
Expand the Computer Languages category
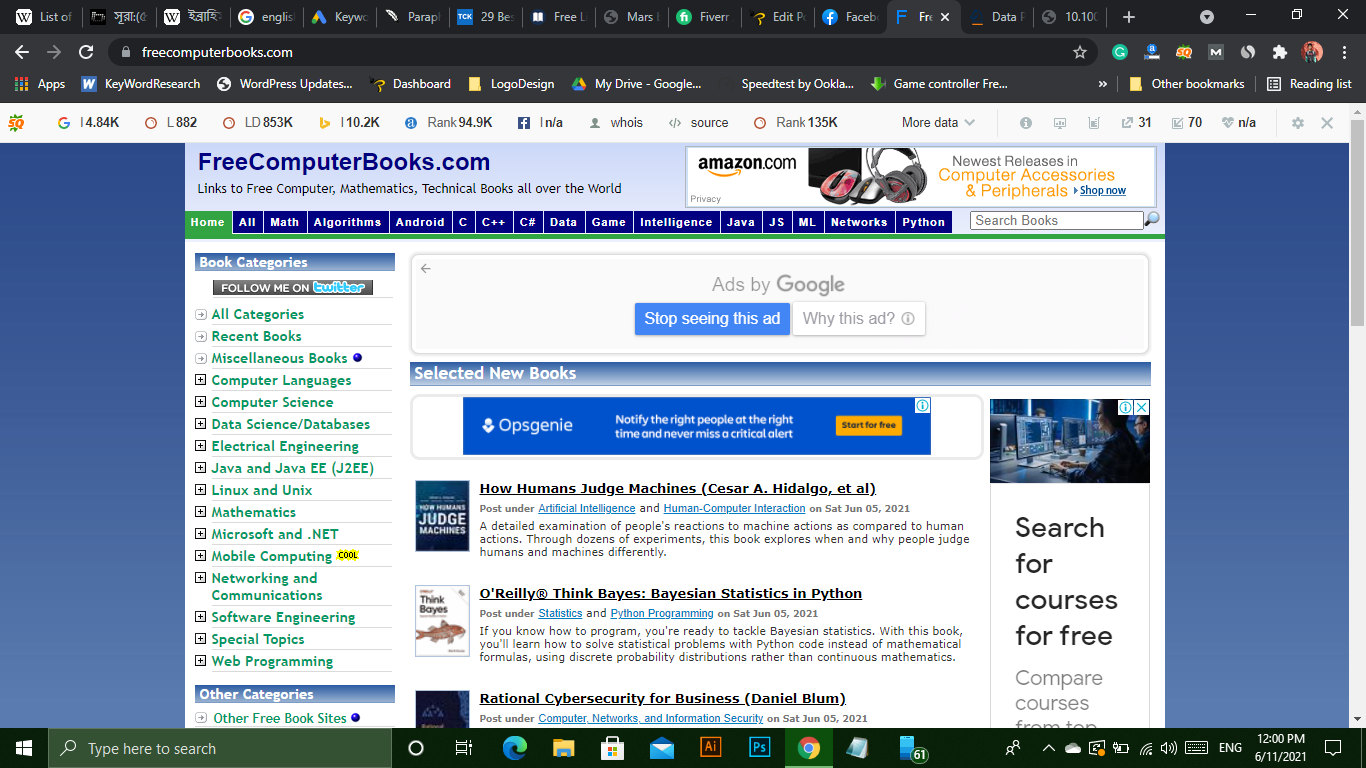click(201, 380)
